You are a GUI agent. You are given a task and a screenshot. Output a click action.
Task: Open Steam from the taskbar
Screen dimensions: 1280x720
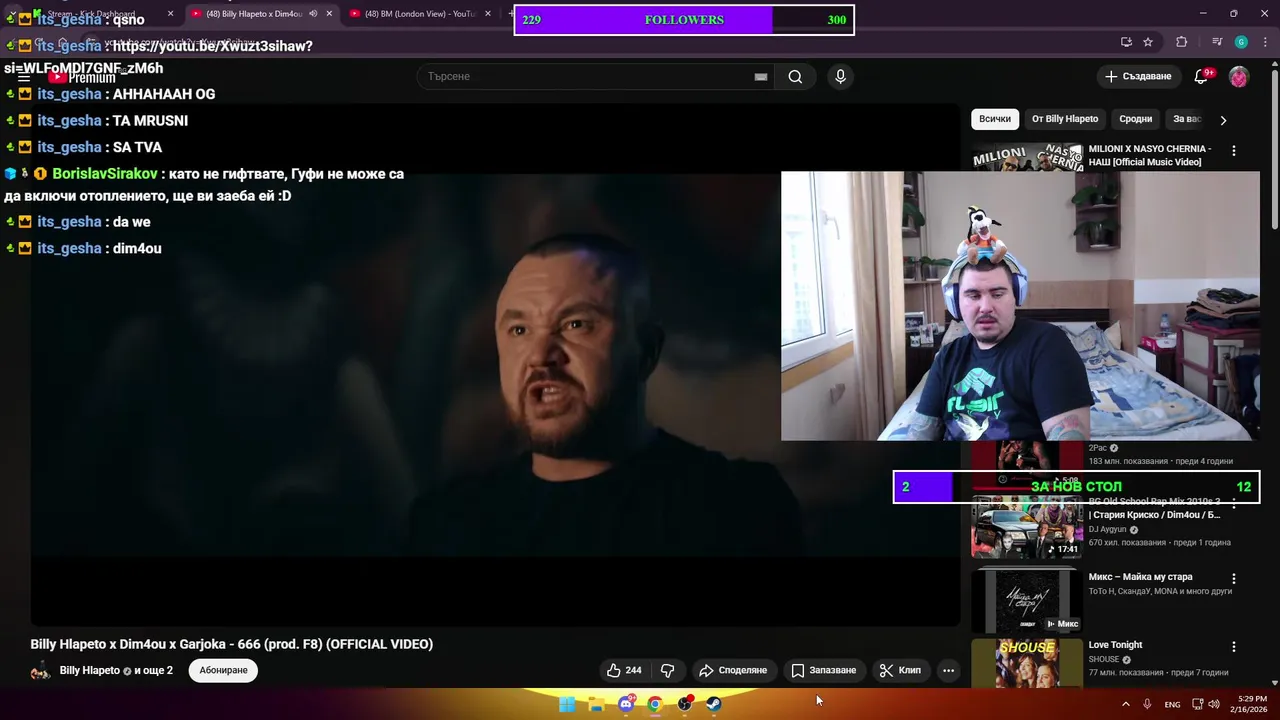coord(714,704)
